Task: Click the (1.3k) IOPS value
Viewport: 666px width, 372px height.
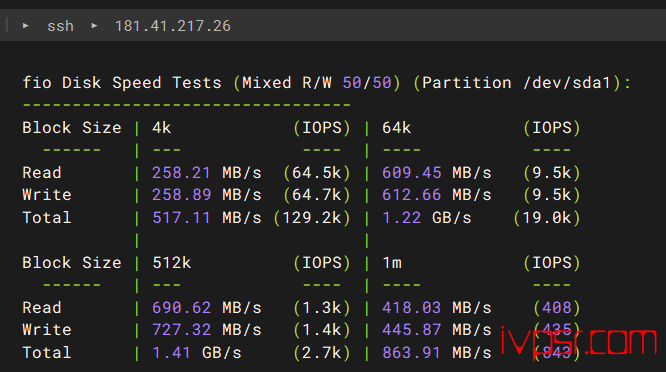Action: 322,308
